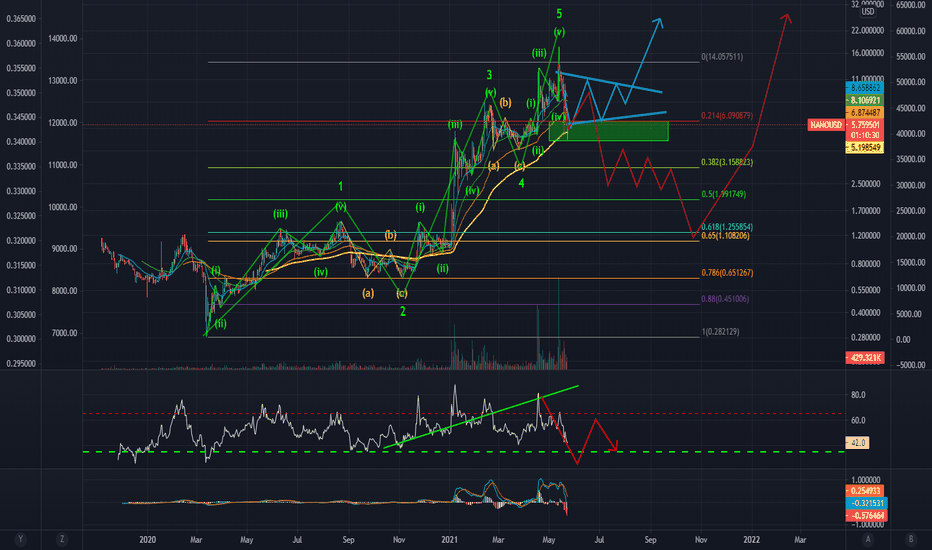Image resolution: width=932 pixels, height=550 pixels.
Task: Click the orange 0.254933 MACD value label
Action: coord(866,491)
